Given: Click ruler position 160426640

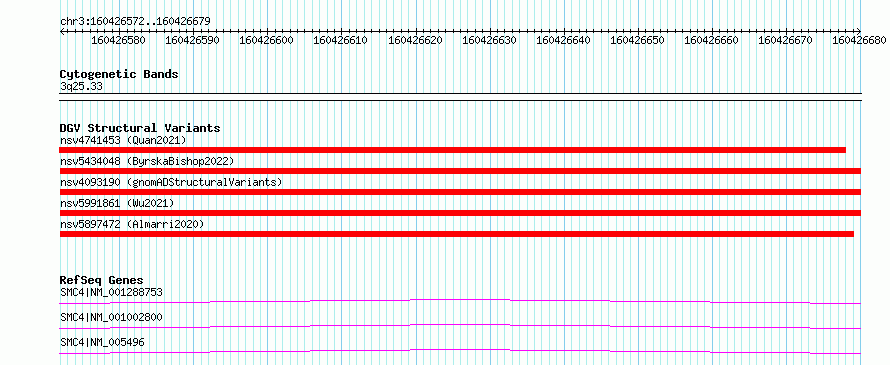Looking at the screenshot, I should coord(563,40).
